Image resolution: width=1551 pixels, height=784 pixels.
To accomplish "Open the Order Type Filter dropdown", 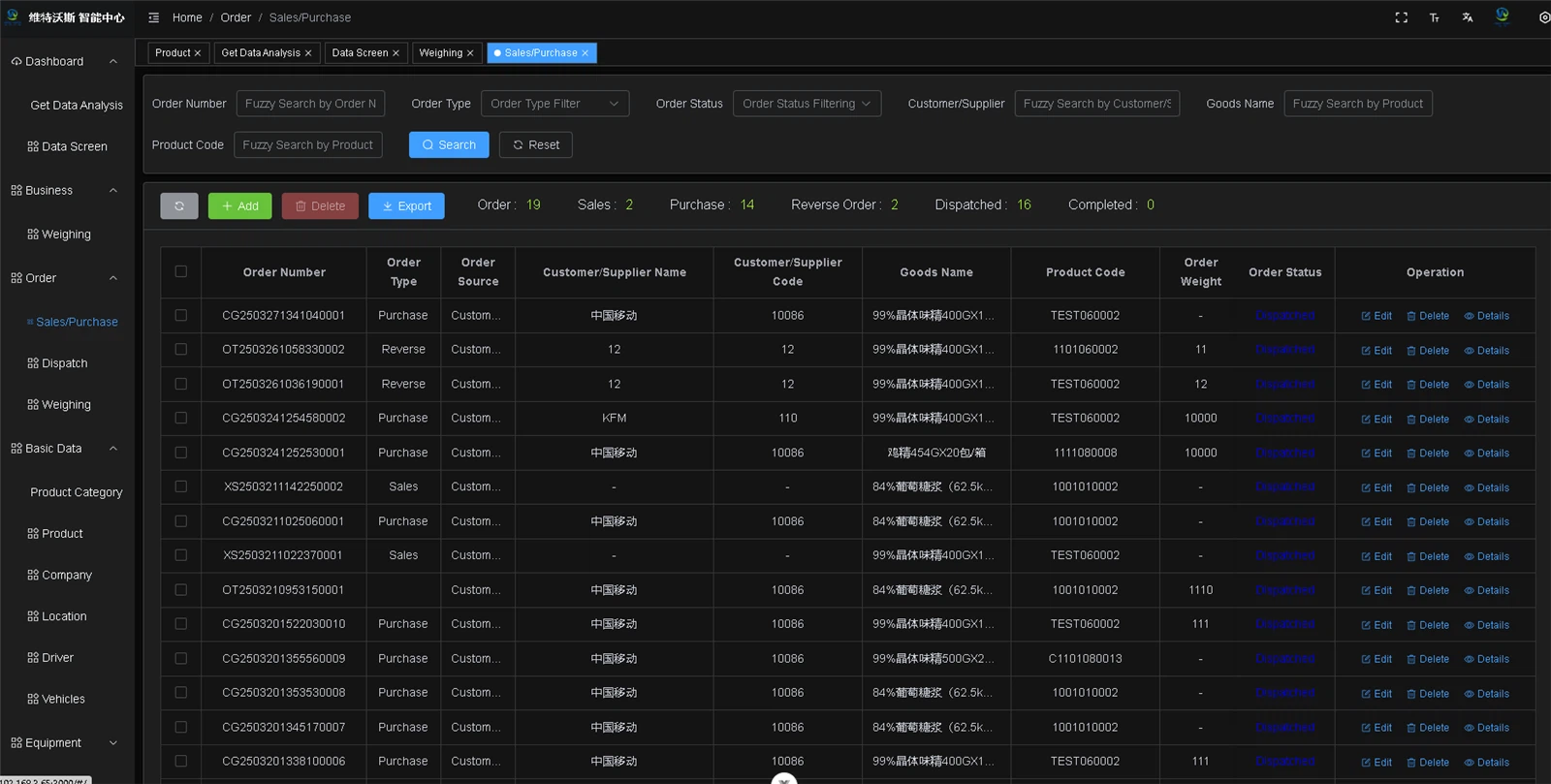I will click(554, 104).
